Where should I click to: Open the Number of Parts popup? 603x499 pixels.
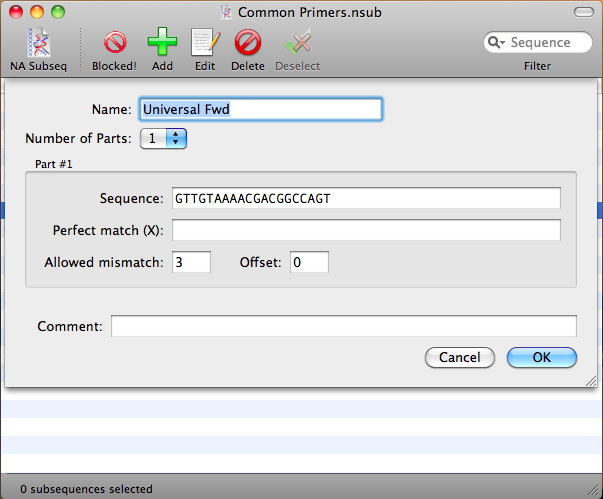164,139
